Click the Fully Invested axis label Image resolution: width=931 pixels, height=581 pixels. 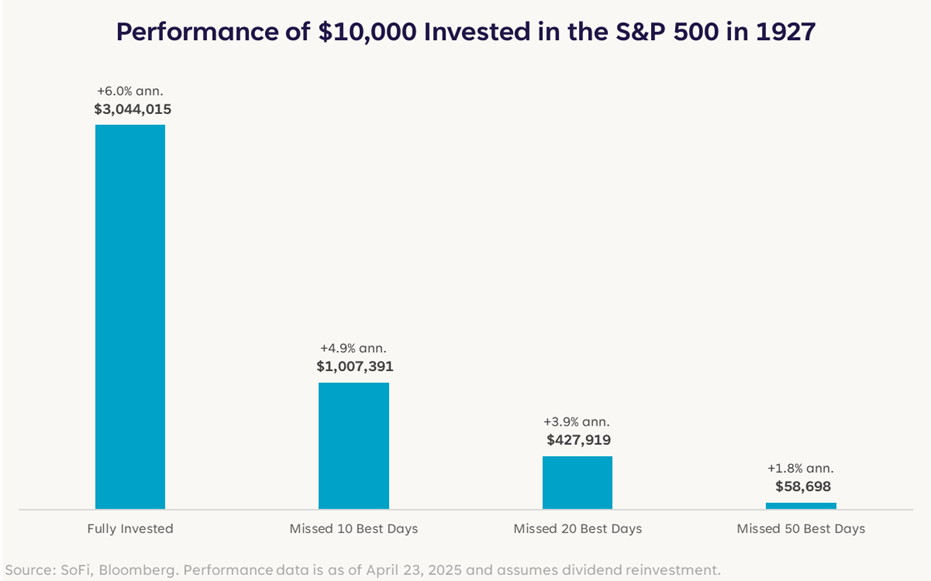tap(130, 528)
